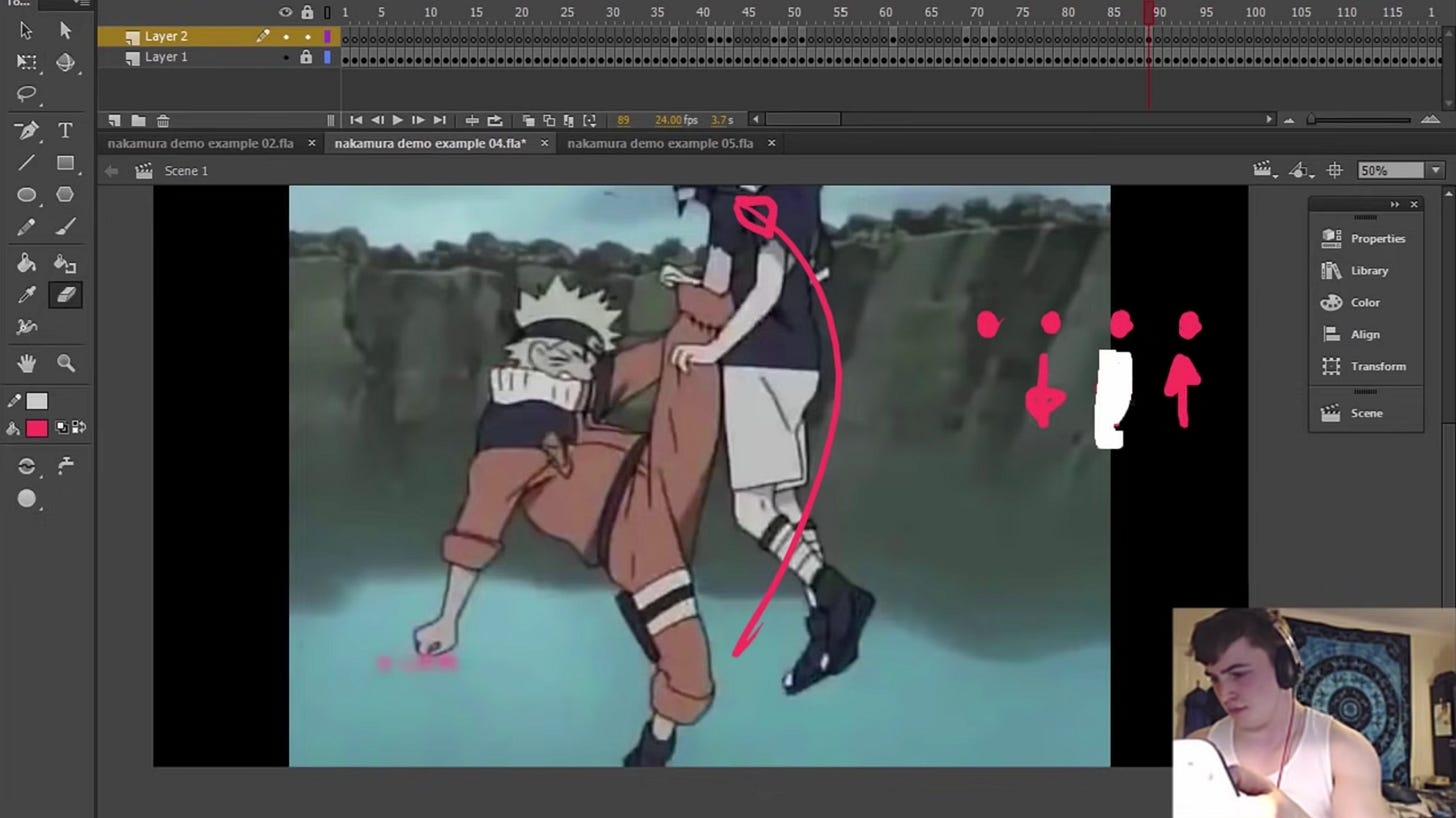Pick the Eyedropper tool

pos(26,295)
